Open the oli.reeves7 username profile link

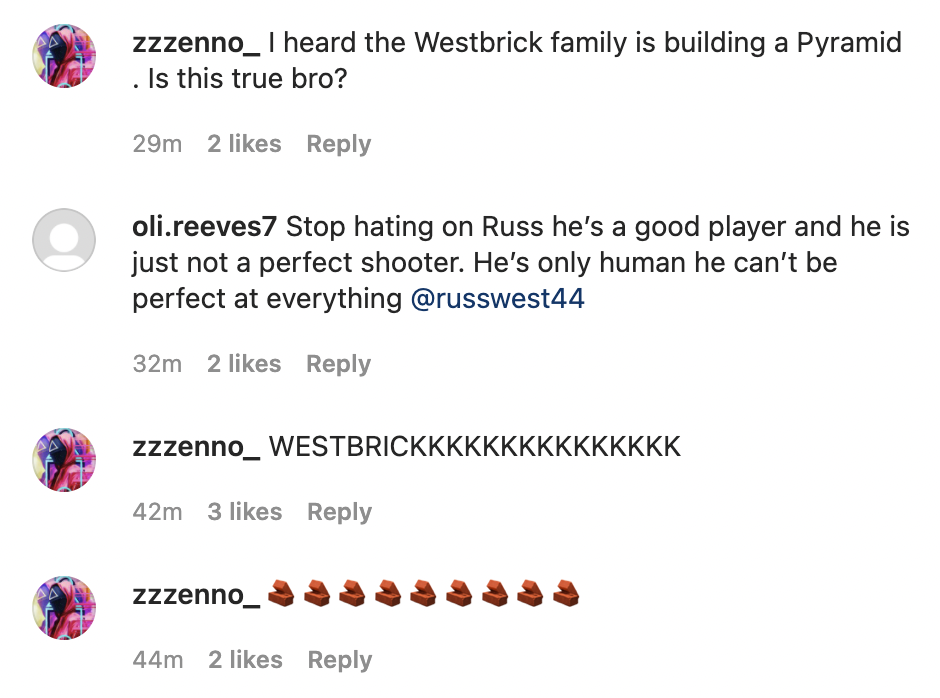point(204,227)
